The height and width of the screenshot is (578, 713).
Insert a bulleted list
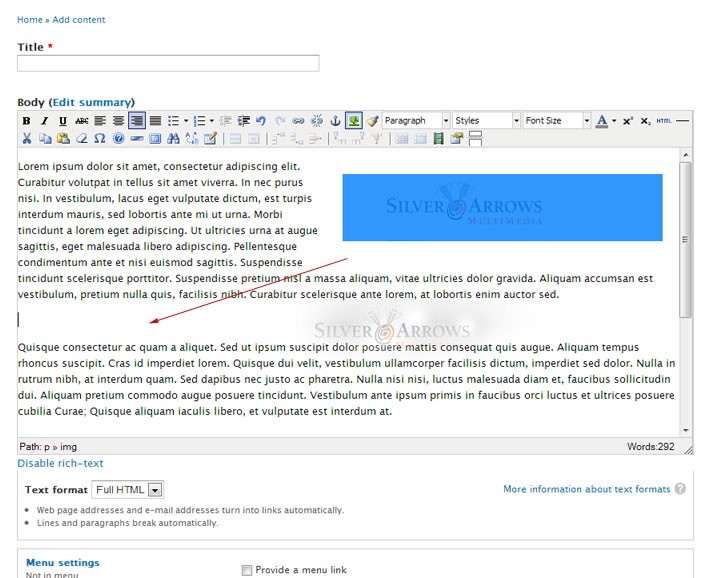(173, 121)
